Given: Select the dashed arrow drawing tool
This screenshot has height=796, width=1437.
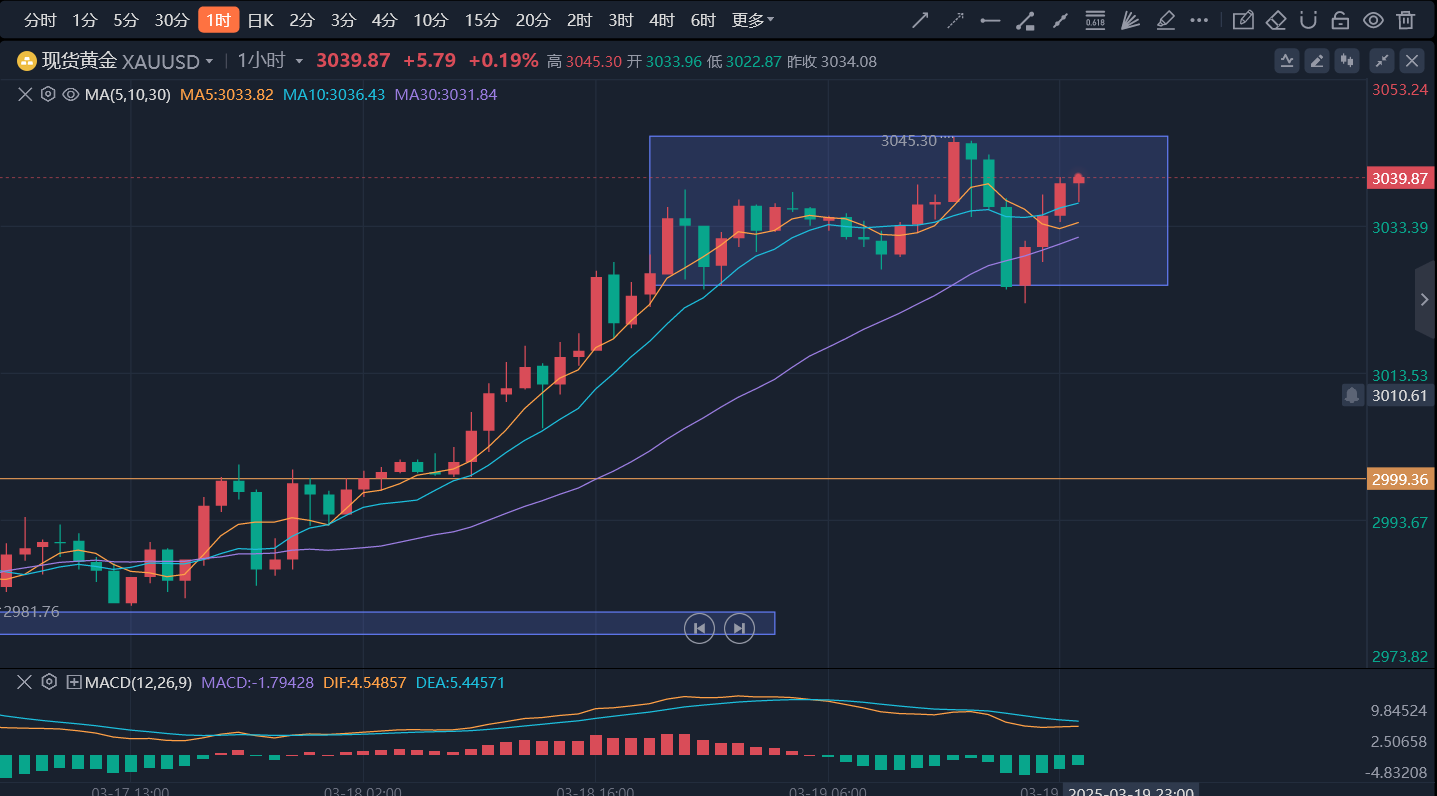Looking at the screenshot, I should coord(956,20).
